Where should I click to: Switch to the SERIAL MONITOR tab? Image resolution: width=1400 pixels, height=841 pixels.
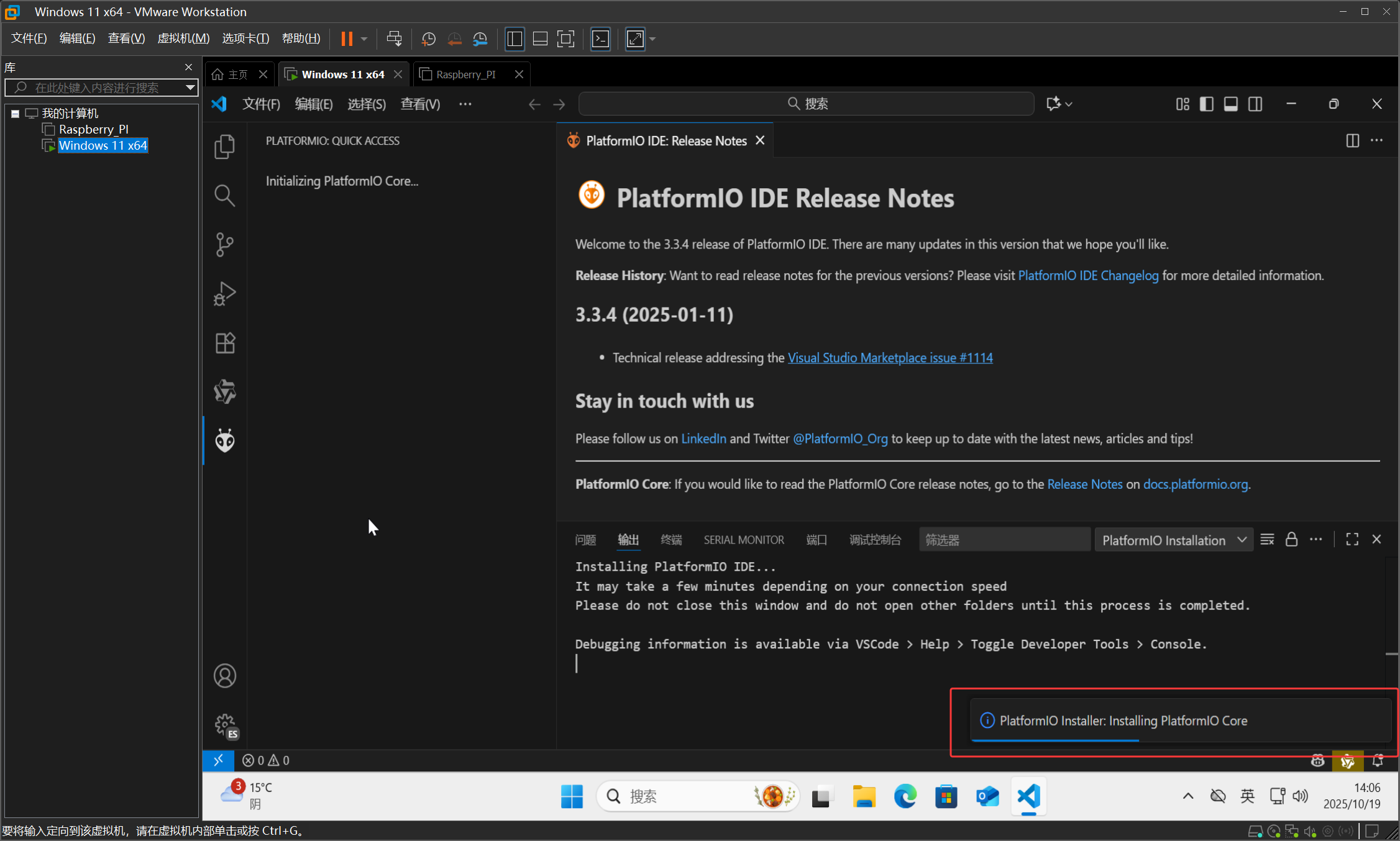[743, 539]
